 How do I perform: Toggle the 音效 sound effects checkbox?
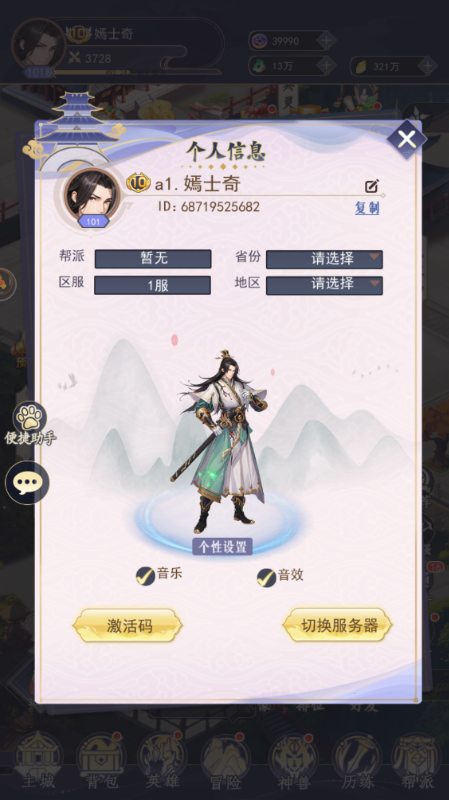tap(266, 578)
